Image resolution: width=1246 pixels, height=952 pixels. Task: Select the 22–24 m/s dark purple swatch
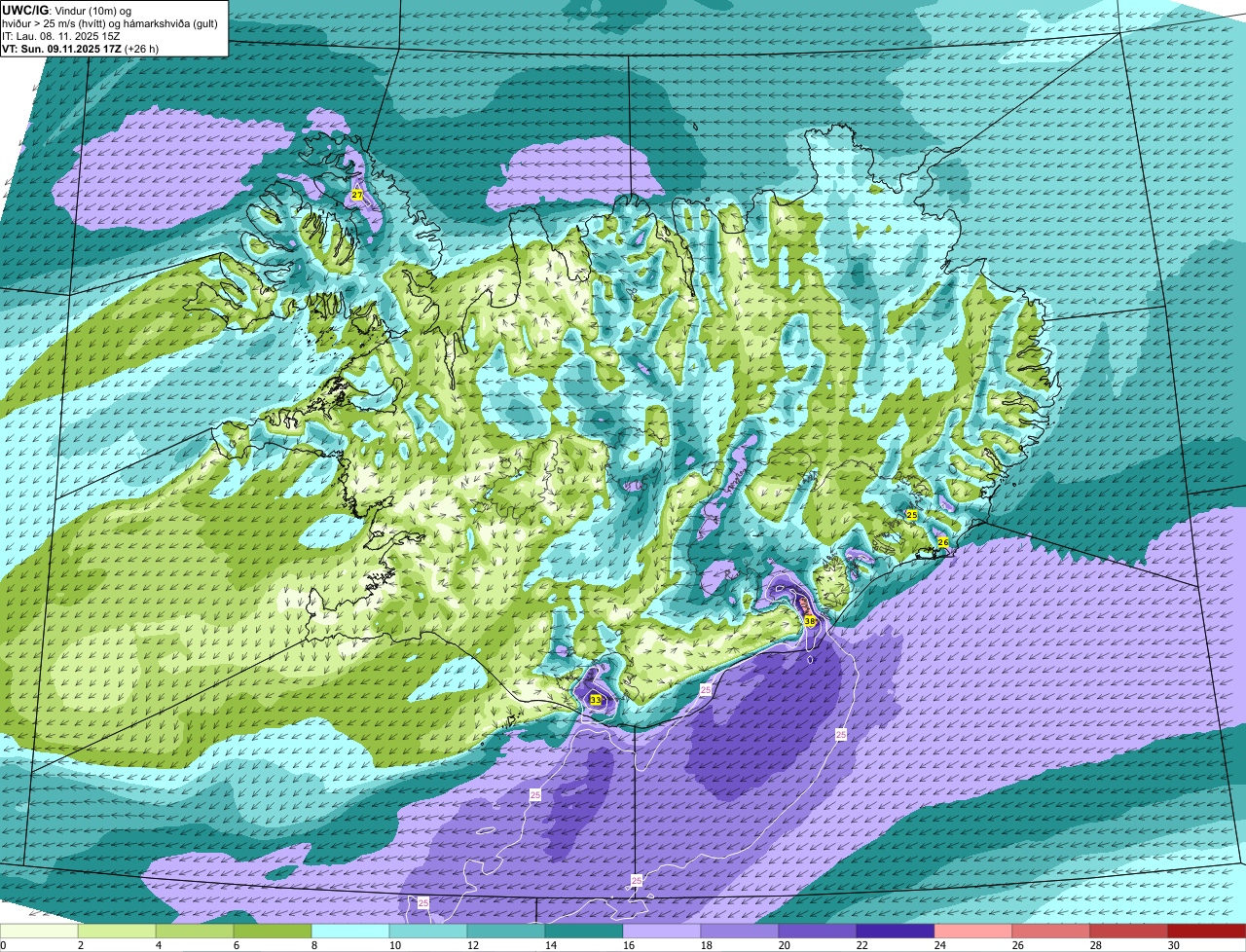coord(896,932)
